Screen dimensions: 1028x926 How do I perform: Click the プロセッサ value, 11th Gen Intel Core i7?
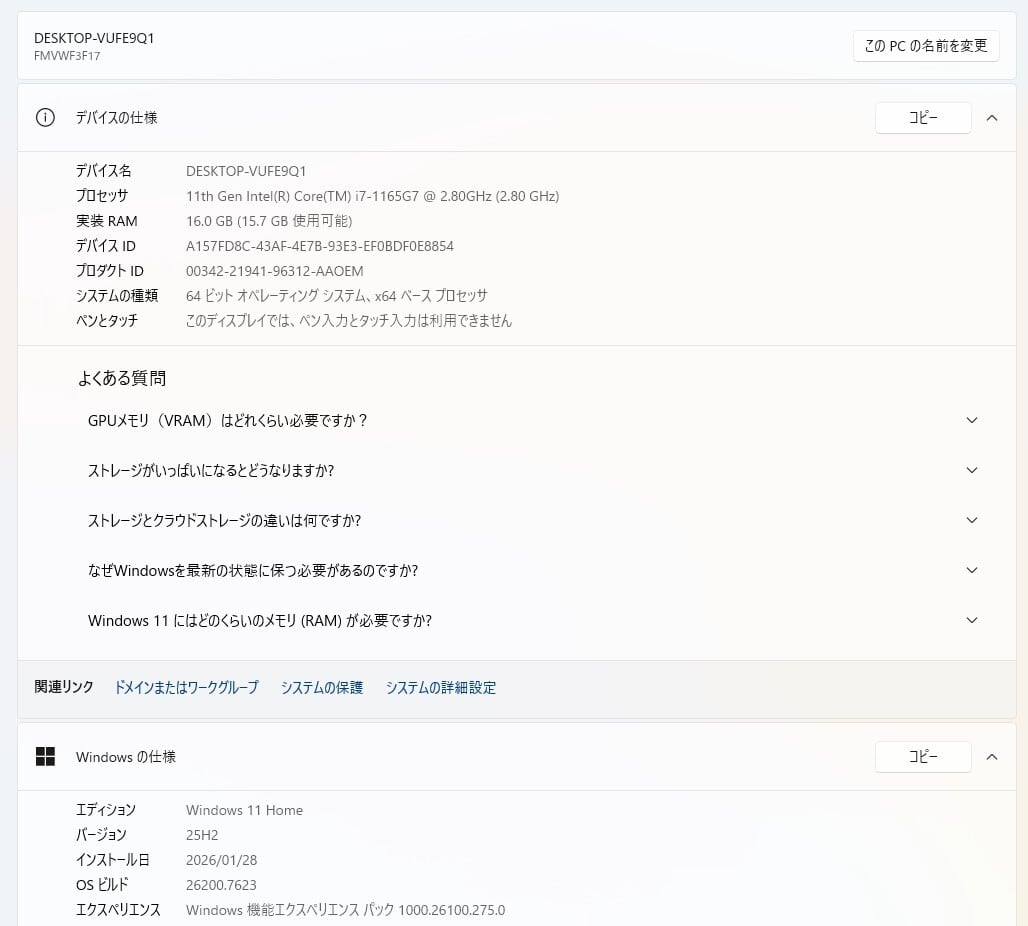[x=372, y=196]
